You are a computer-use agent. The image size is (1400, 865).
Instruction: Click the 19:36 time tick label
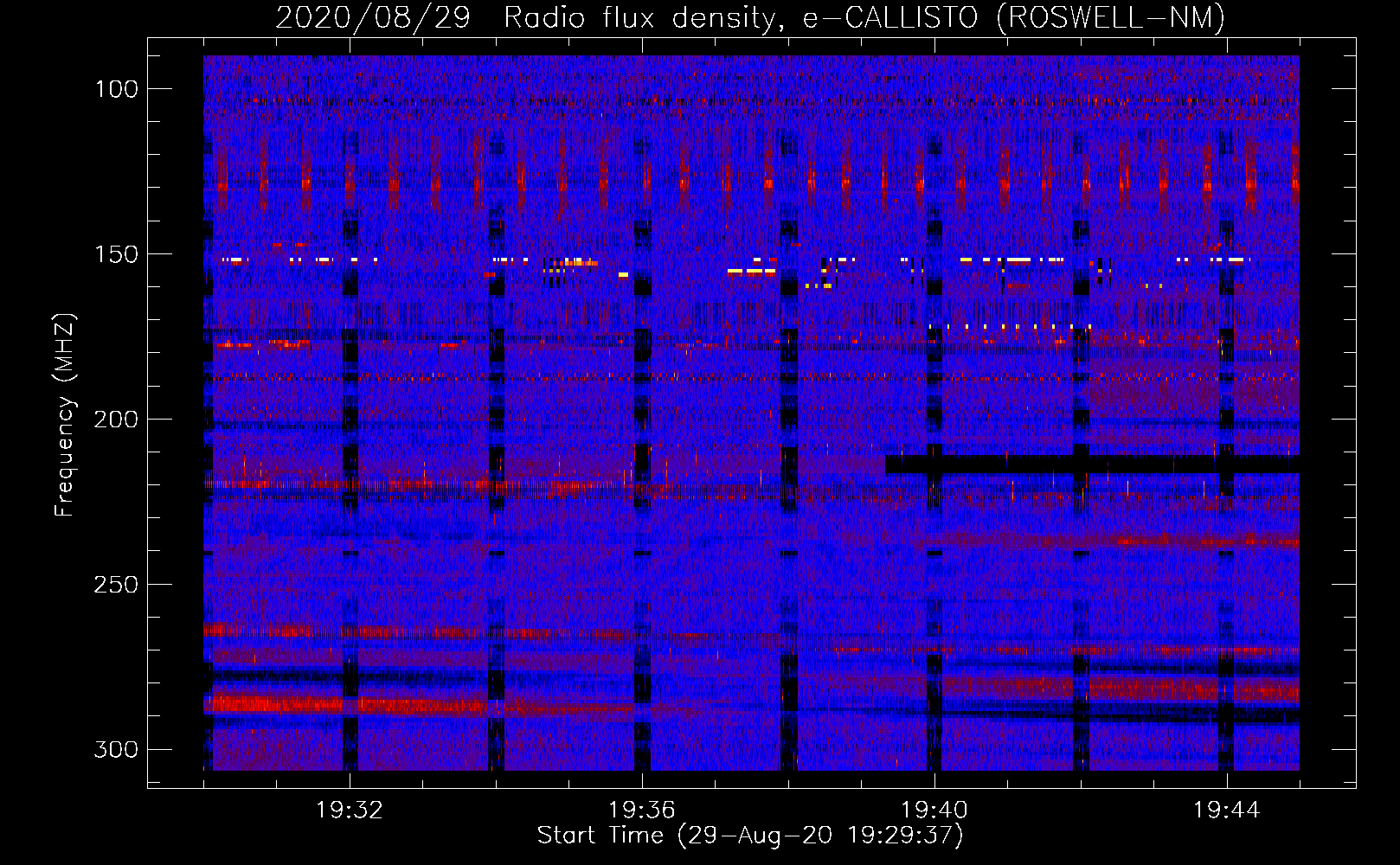coord(642,811)
